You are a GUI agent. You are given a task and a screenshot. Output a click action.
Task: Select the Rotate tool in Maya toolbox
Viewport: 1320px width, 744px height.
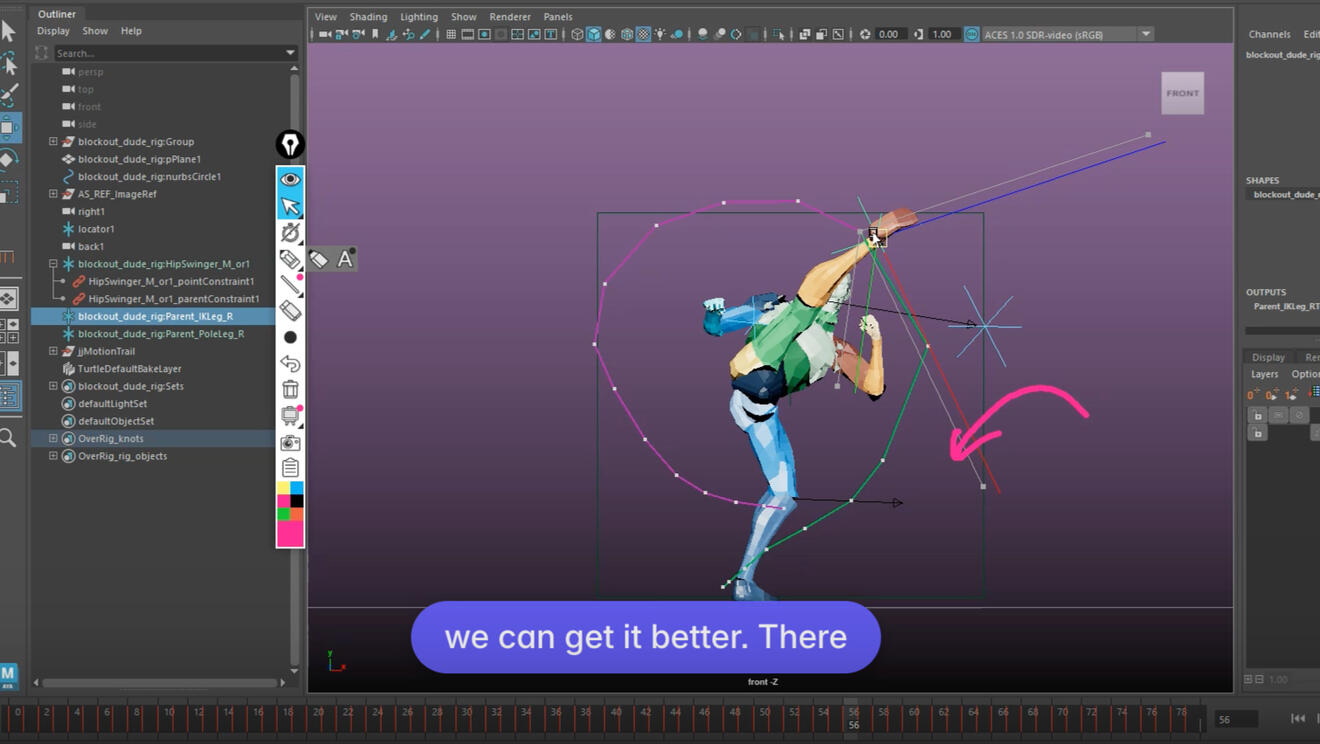click(x=8, y=160)
